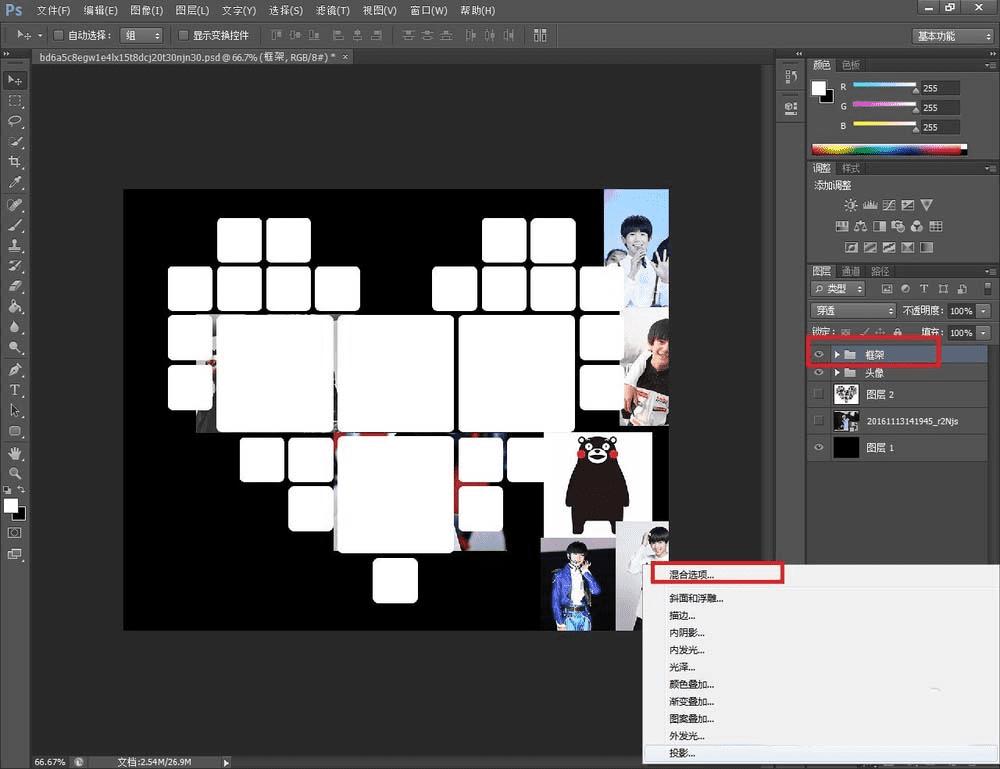Enable the 自动选择 checkbox

(x=58, y=35)
